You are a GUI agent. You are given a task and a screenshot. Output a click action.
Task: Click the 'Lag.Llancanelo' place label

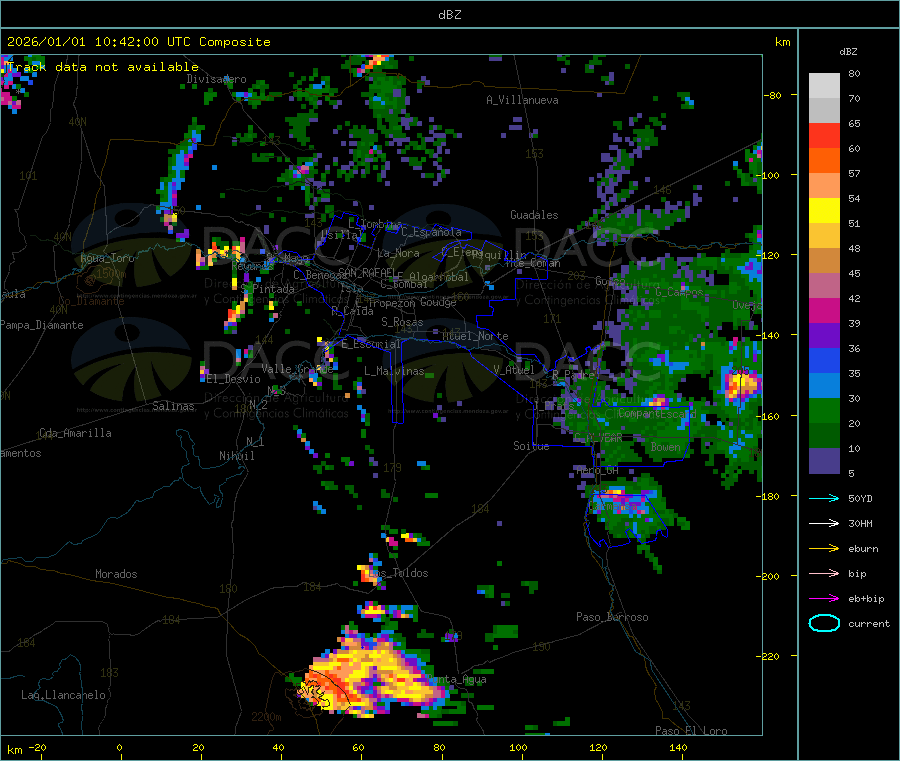pyautogui.click(x=63, y=695)
